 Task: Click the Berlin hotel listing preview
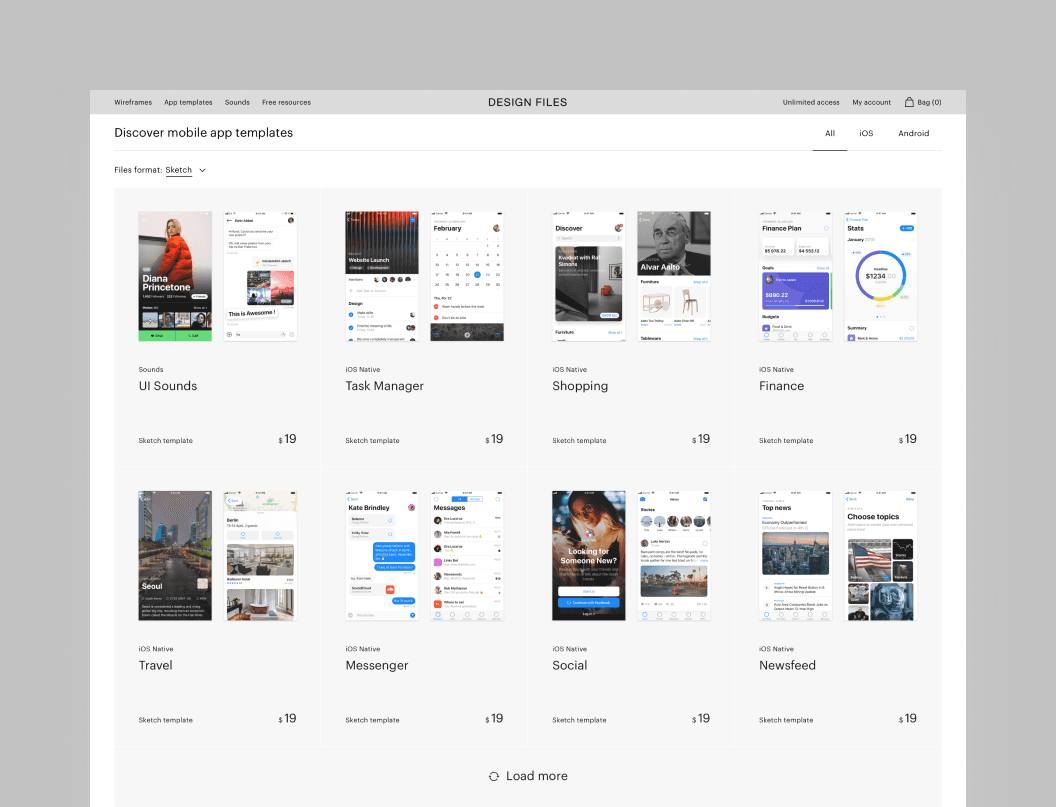261,556
